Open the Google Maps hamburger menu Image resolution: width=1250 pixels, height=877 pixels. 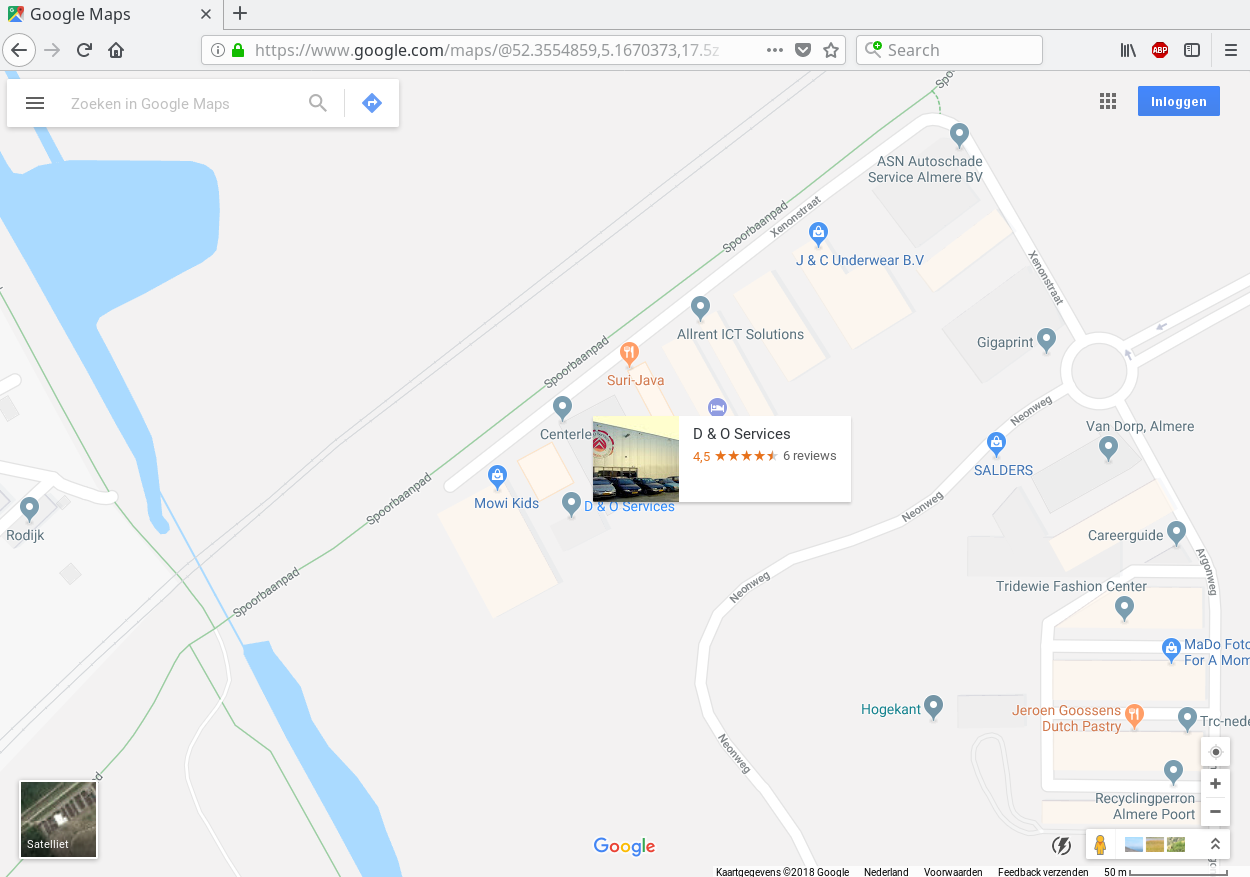tap(35, 103)
